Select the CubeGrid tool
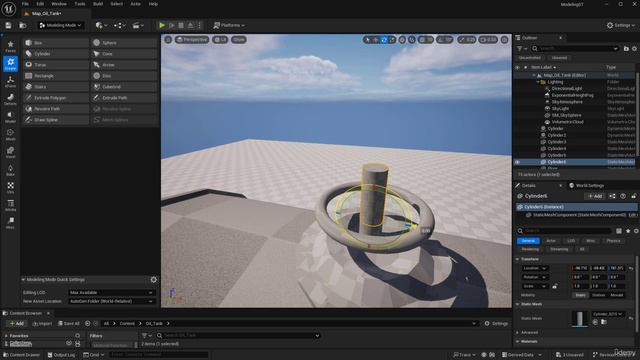The height and width of the screenshot is (360, 640). coord(125,87)
